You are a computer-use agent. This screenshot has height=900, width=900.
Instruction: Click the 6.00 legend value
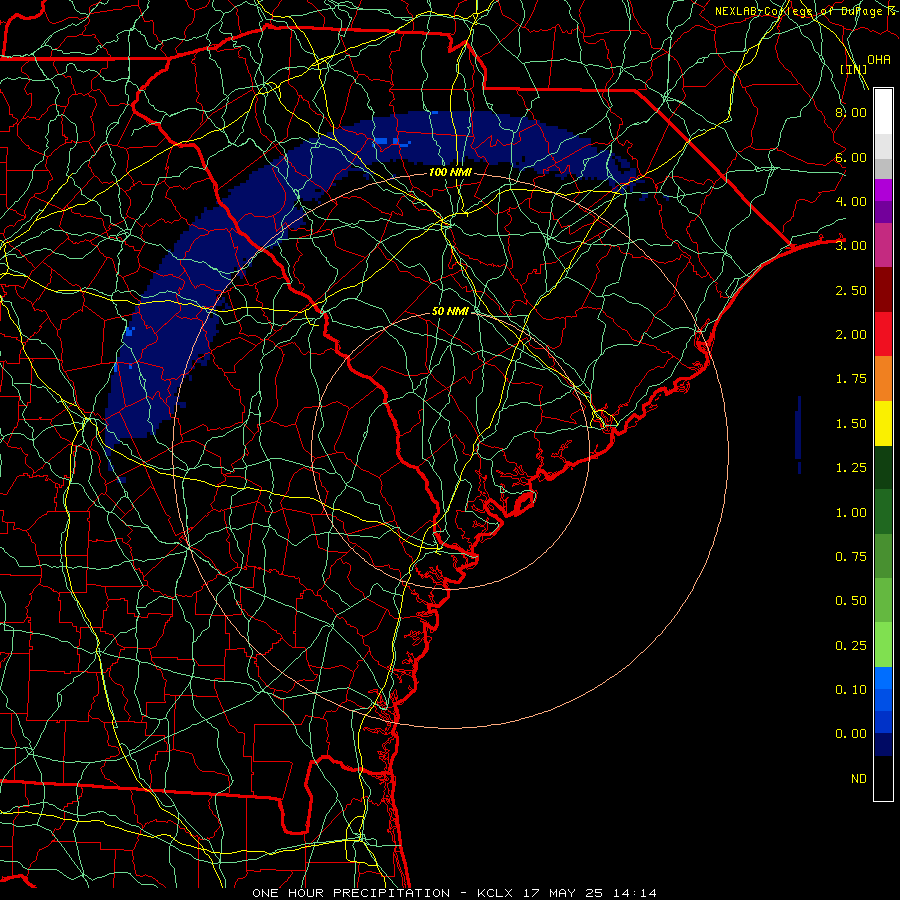851,157
